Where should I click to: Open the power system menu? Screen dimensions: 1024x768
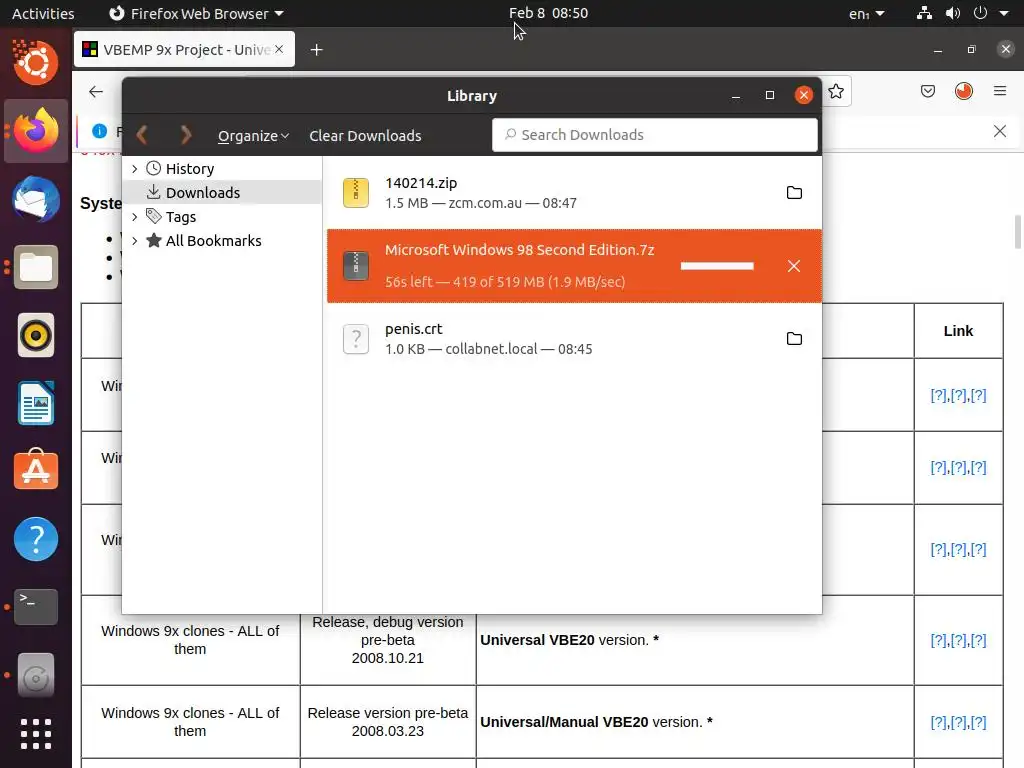pos(980,13)
